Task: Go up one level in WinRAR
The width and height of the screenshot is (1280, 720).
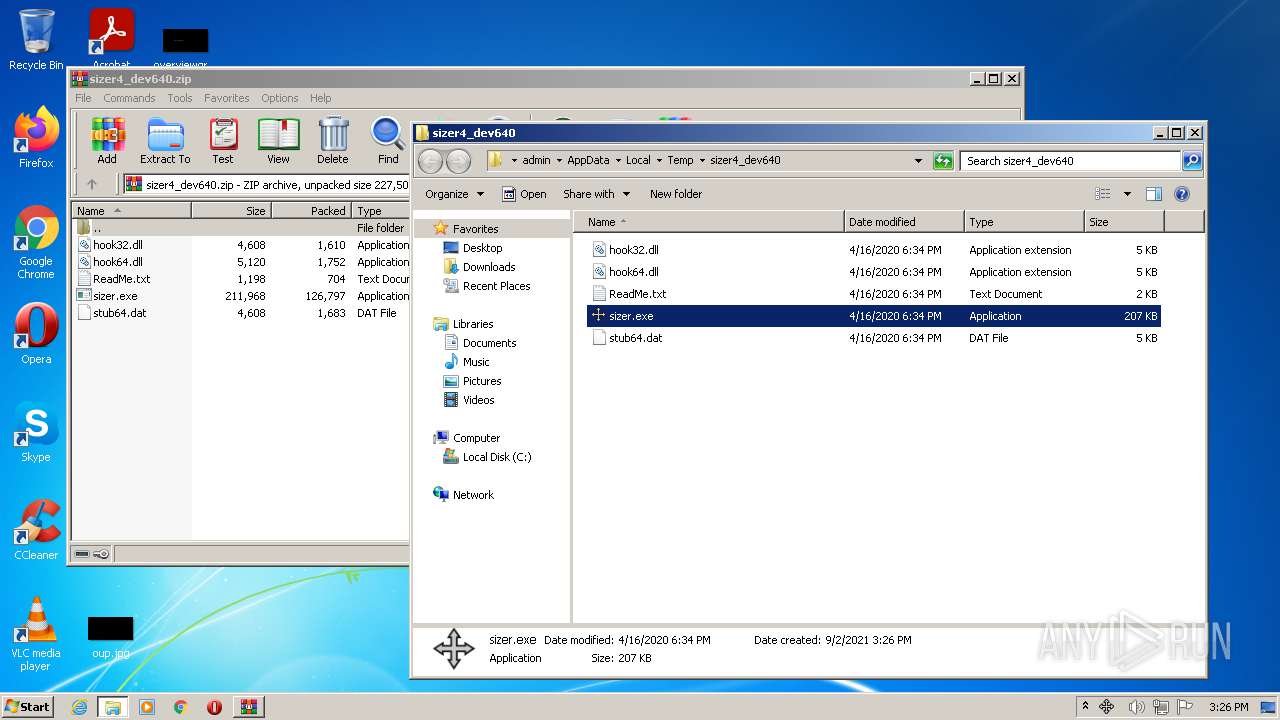Action: pos(92,184)
